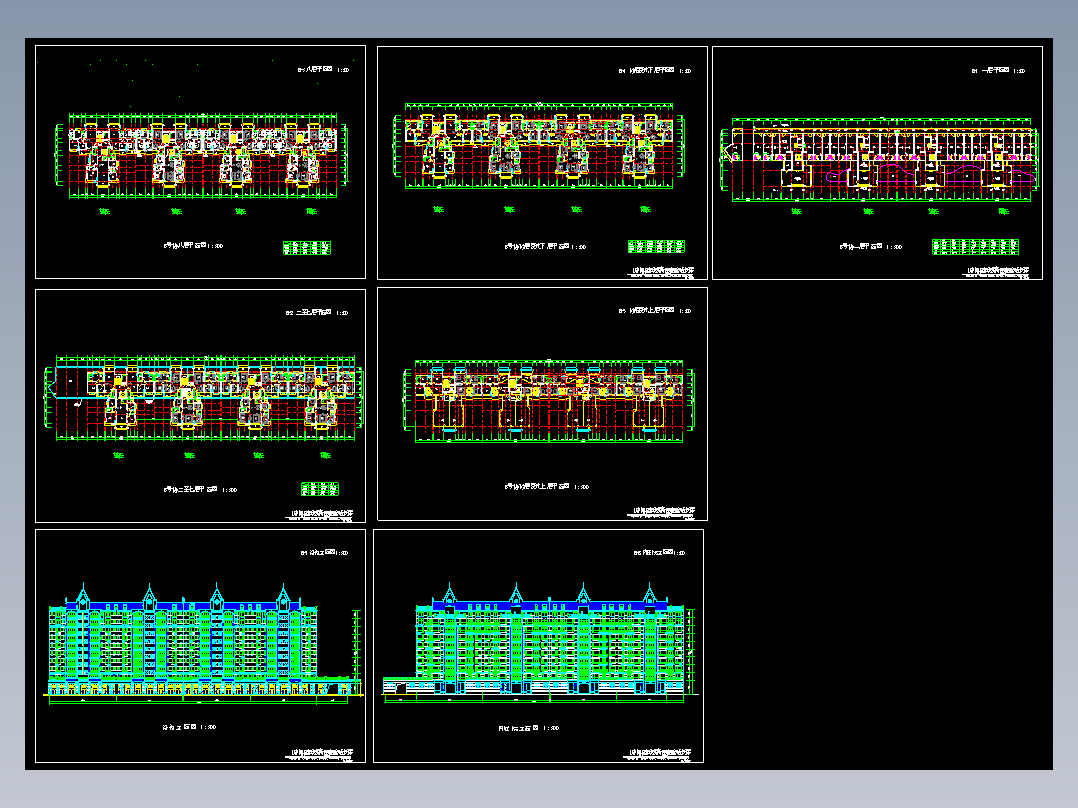
Task: Select the floor plan in the top-middle sheet
Action: [539, 146]
